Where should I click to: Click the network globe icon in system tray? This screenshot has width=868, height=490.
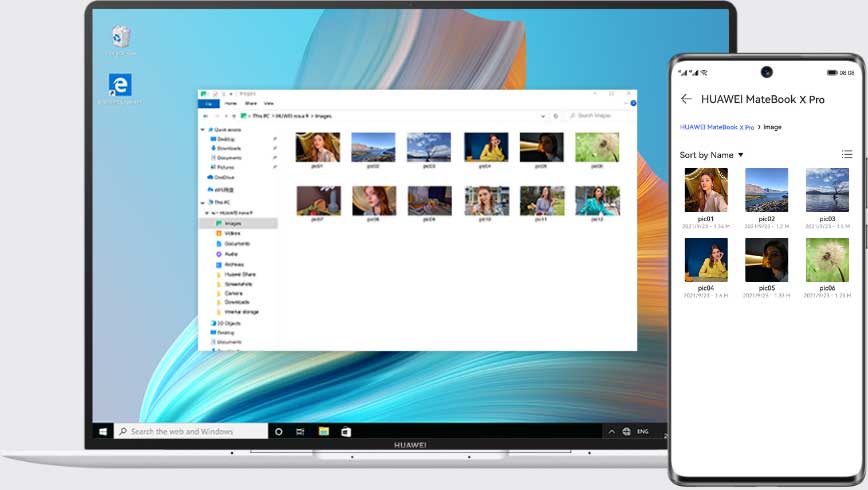coord(626,431)
